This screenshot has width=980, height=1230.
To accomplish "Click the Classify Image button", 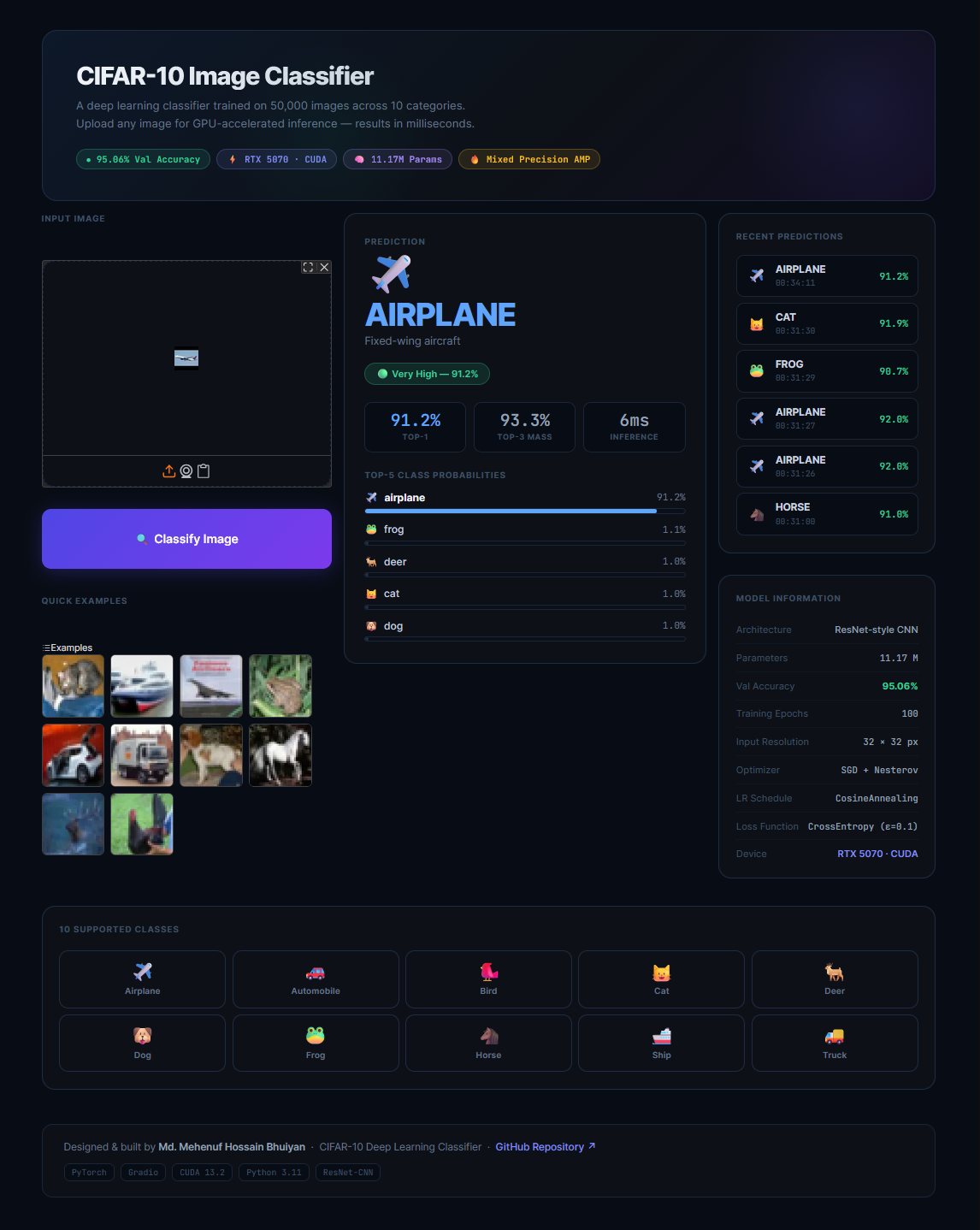I will point(186,539).
